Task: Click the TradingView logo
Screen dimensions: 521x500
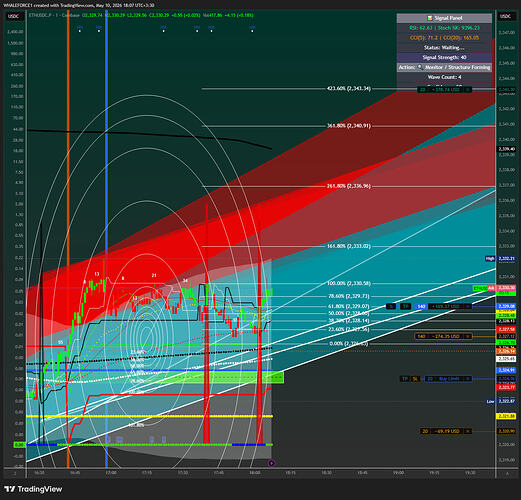Action: coord(33,489)
